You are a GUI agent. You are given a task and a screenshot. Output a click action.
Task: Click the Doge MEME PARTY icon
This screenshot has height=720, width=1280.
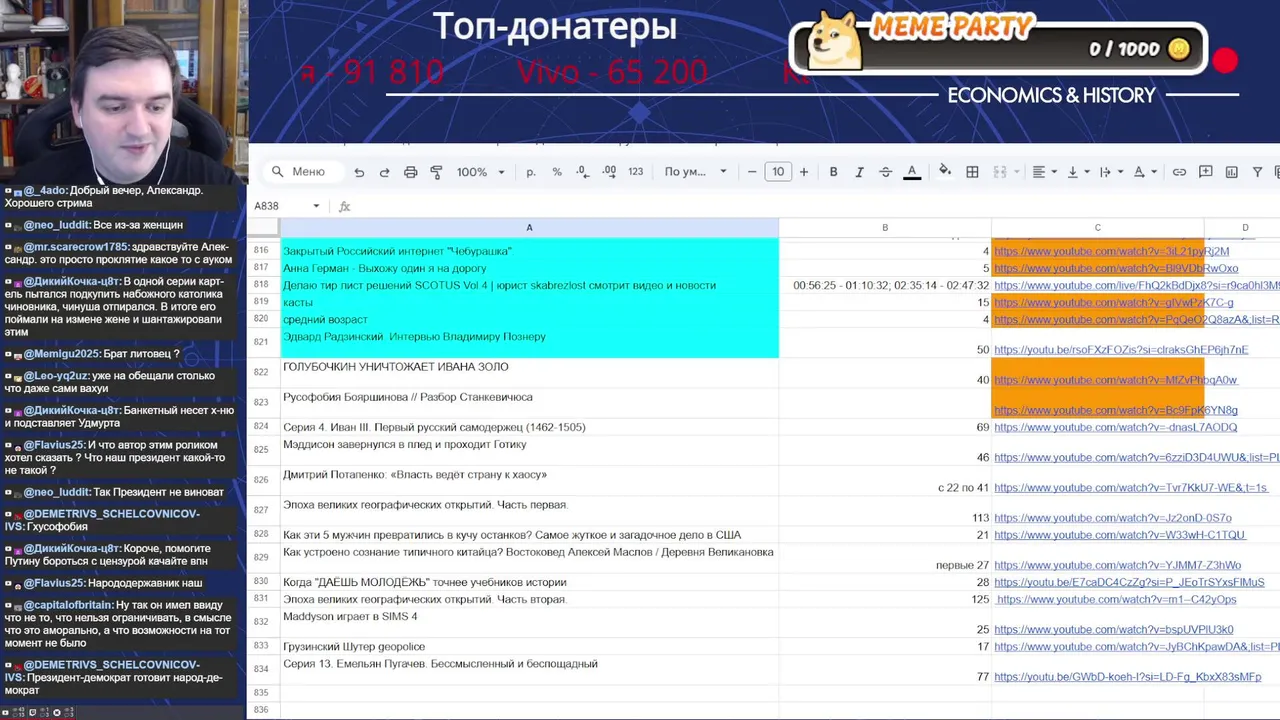(834, 41)
